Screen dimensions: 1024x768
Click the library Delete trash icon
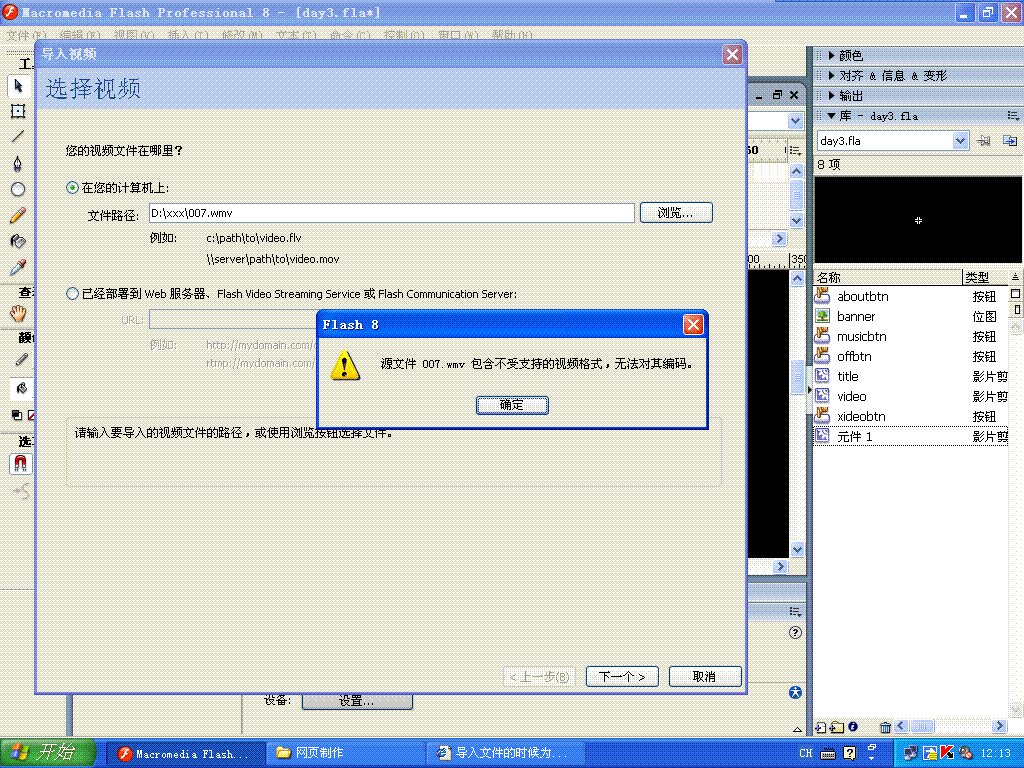(x=886, y=727)
